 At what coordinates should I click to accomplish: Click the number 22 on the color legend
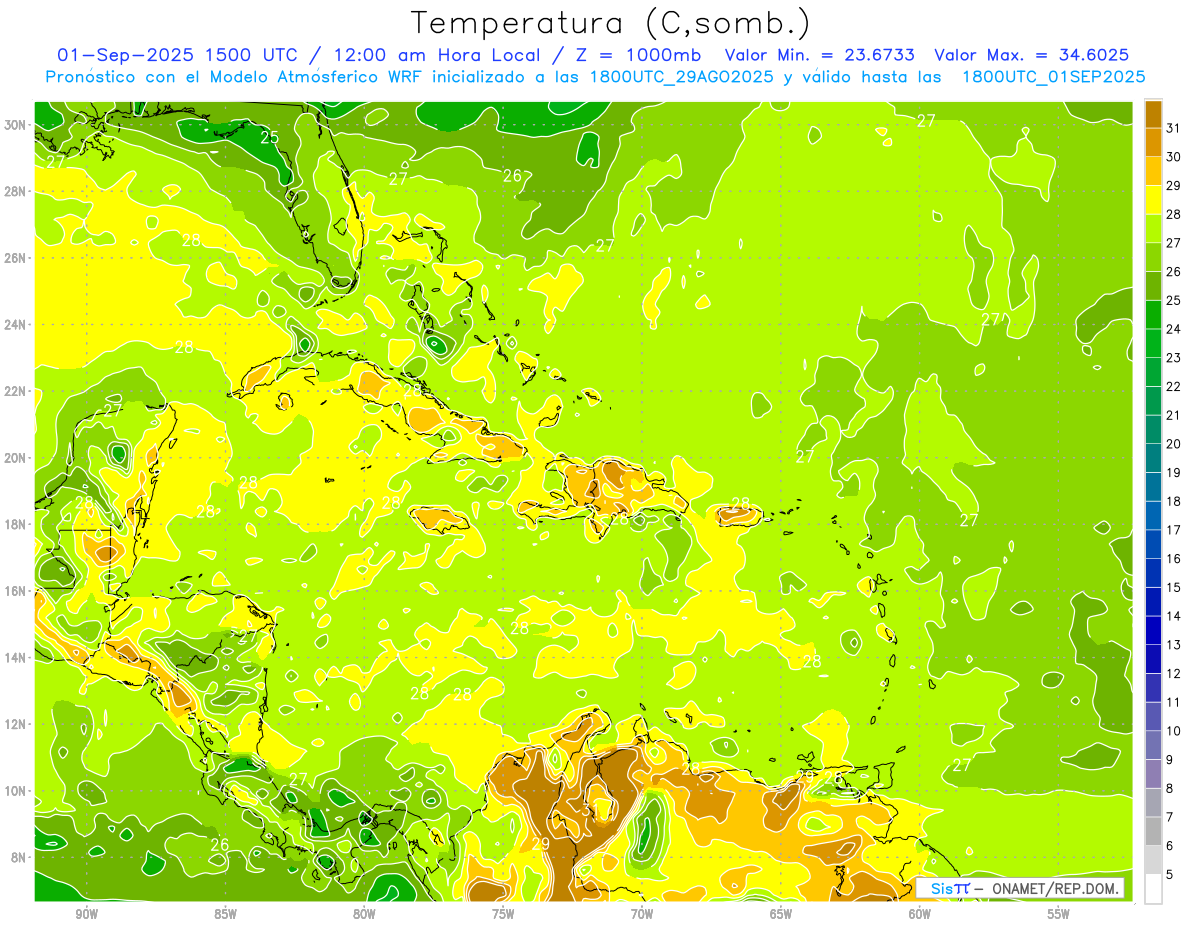pos(1174,387)
